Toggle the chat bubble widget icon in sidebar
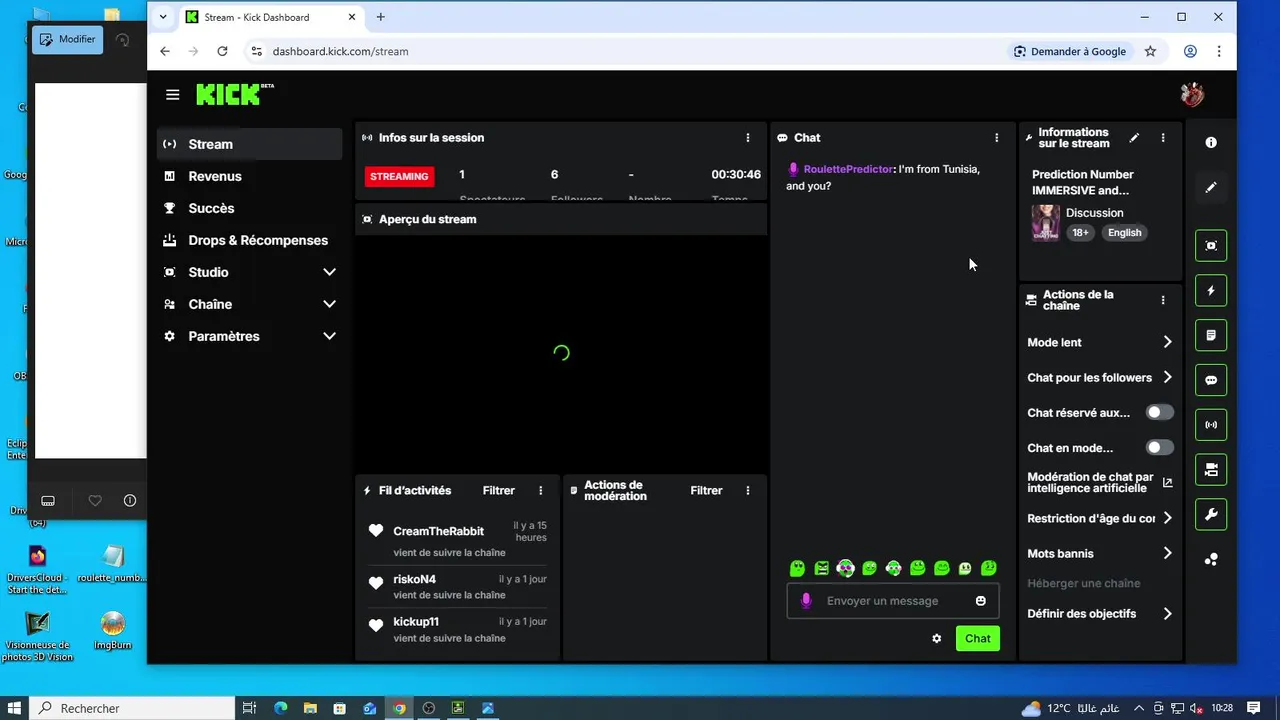1280x720 pixels. tap(1211, 380)
